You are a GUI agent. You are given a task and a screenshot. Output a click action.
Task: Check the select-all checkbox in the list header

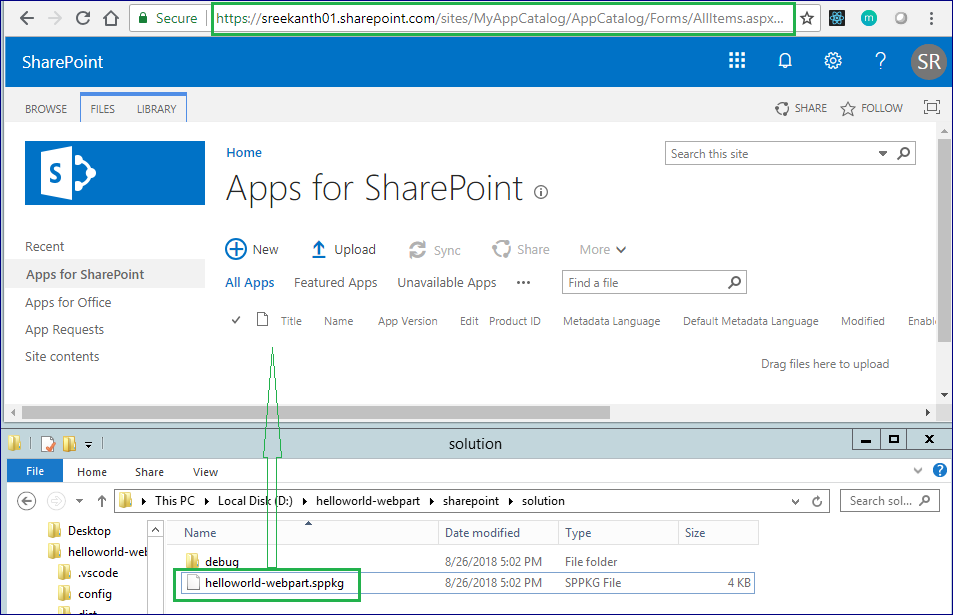(x=234, y=320)
